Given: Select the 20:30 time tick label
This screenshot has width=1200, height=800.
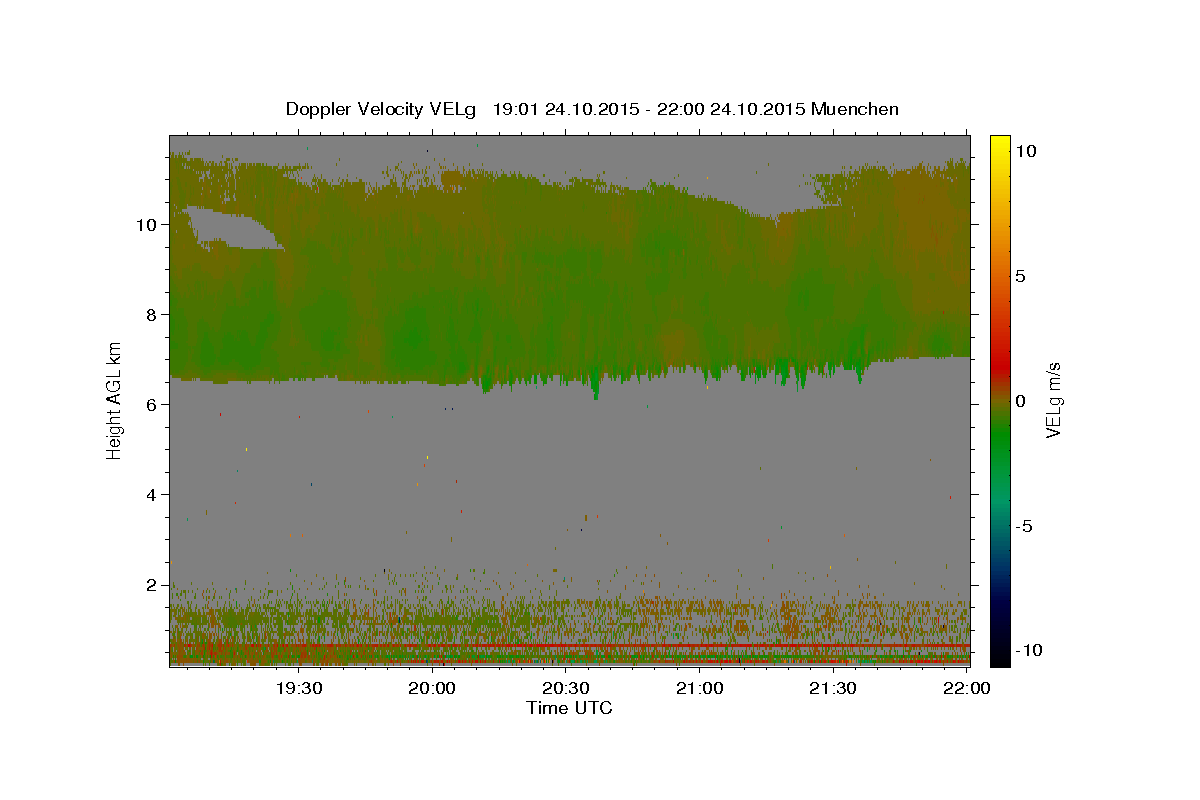Looking at the screenshot, I should pyautogui.click(x=565, y=688).
